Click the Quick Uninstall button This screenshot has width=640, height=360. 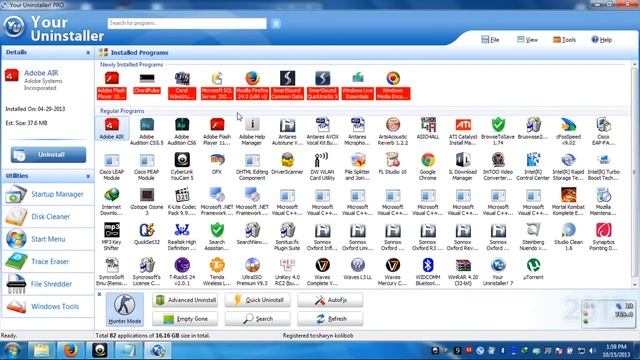click(x=258, y=300)
